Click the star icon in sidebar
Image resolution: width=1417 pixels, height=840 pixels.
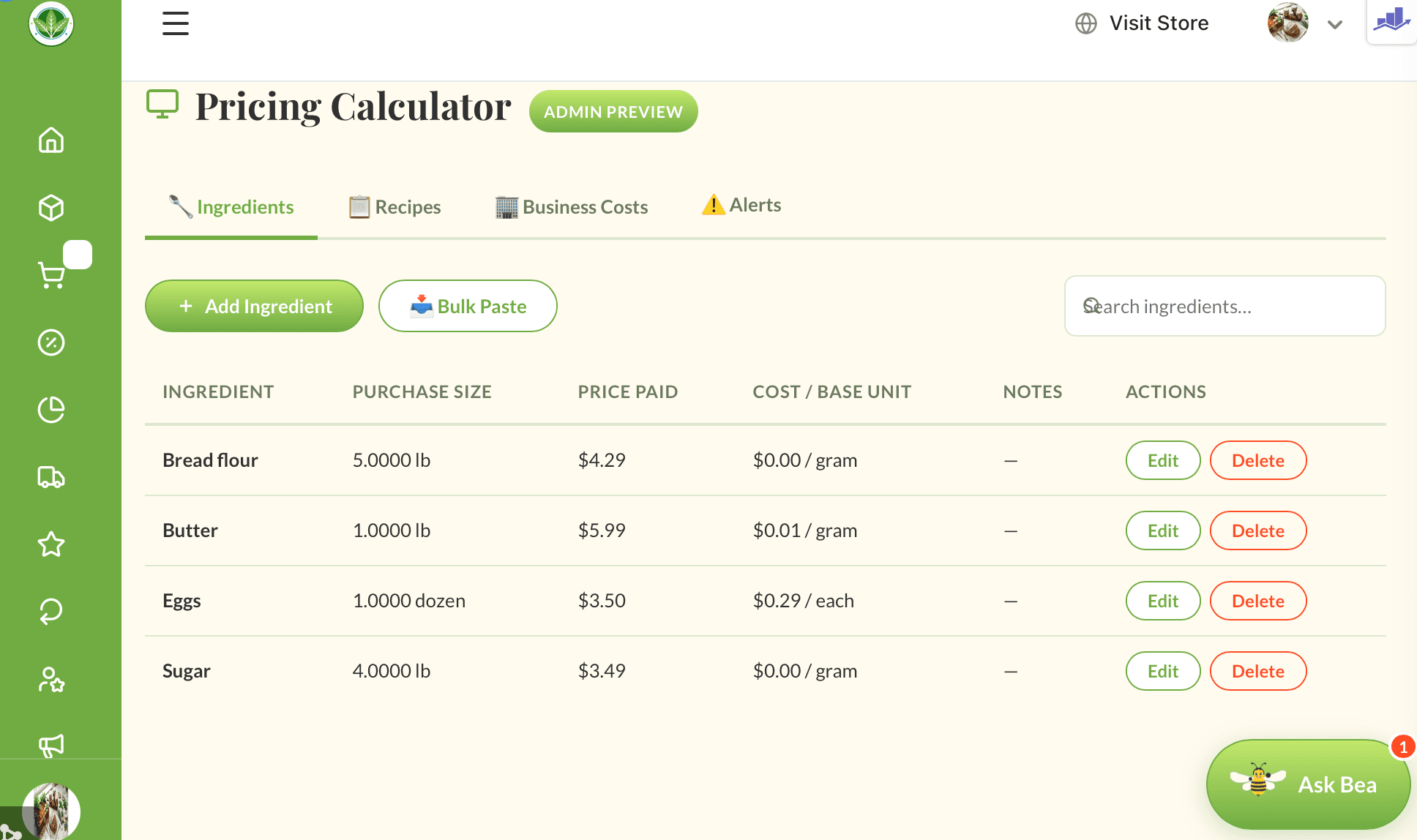tap(51, 544)
